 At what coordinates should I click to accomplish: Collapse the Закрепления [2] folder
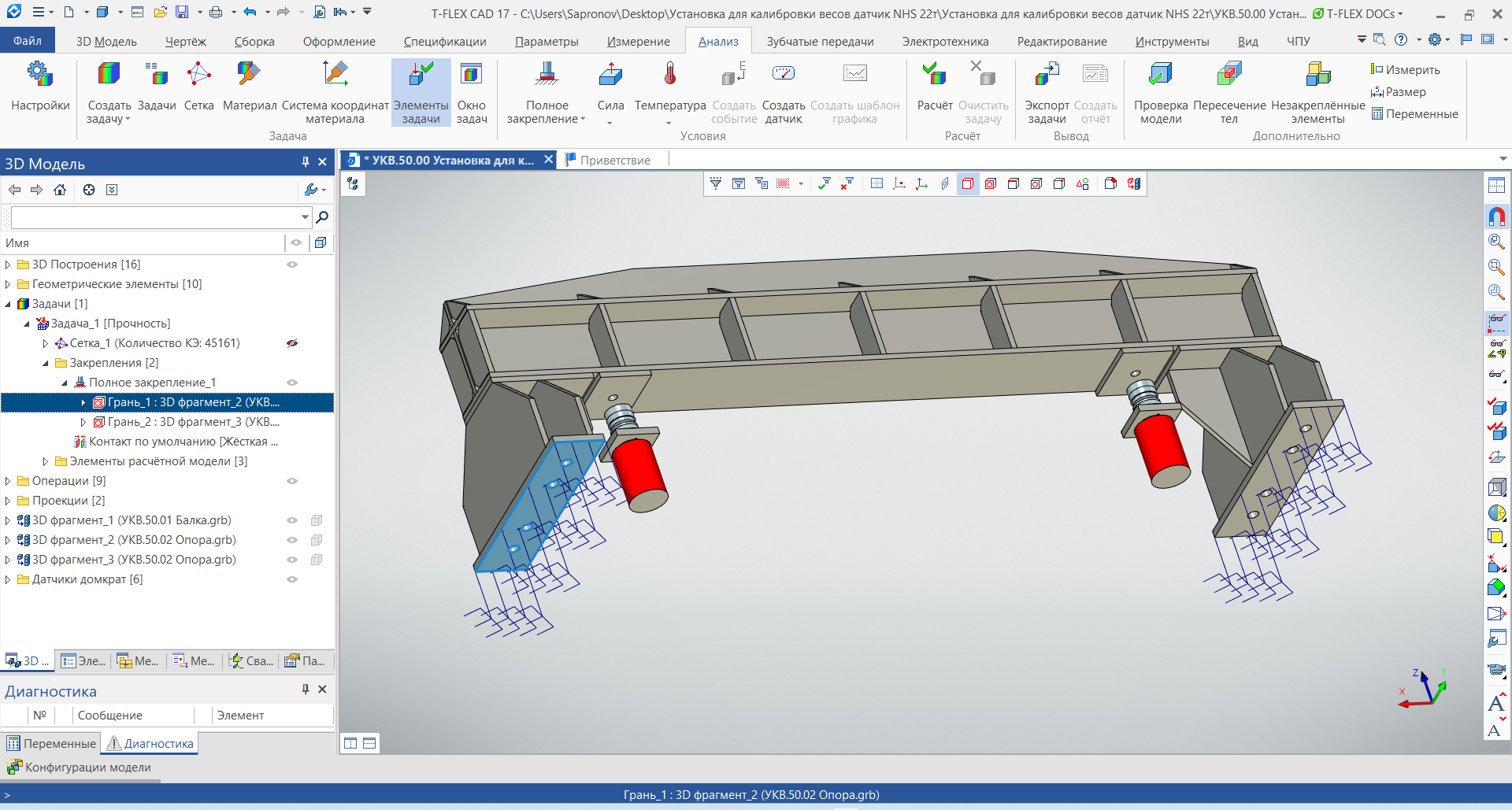click(46, 363)
